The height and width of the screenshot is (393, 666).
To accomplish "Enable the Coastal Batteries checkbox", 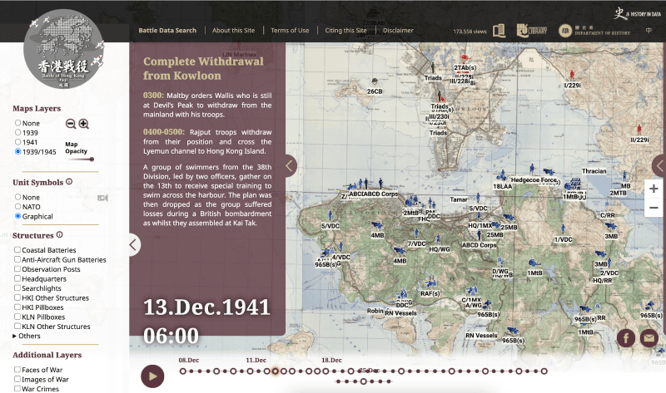I will click(17, 250).
